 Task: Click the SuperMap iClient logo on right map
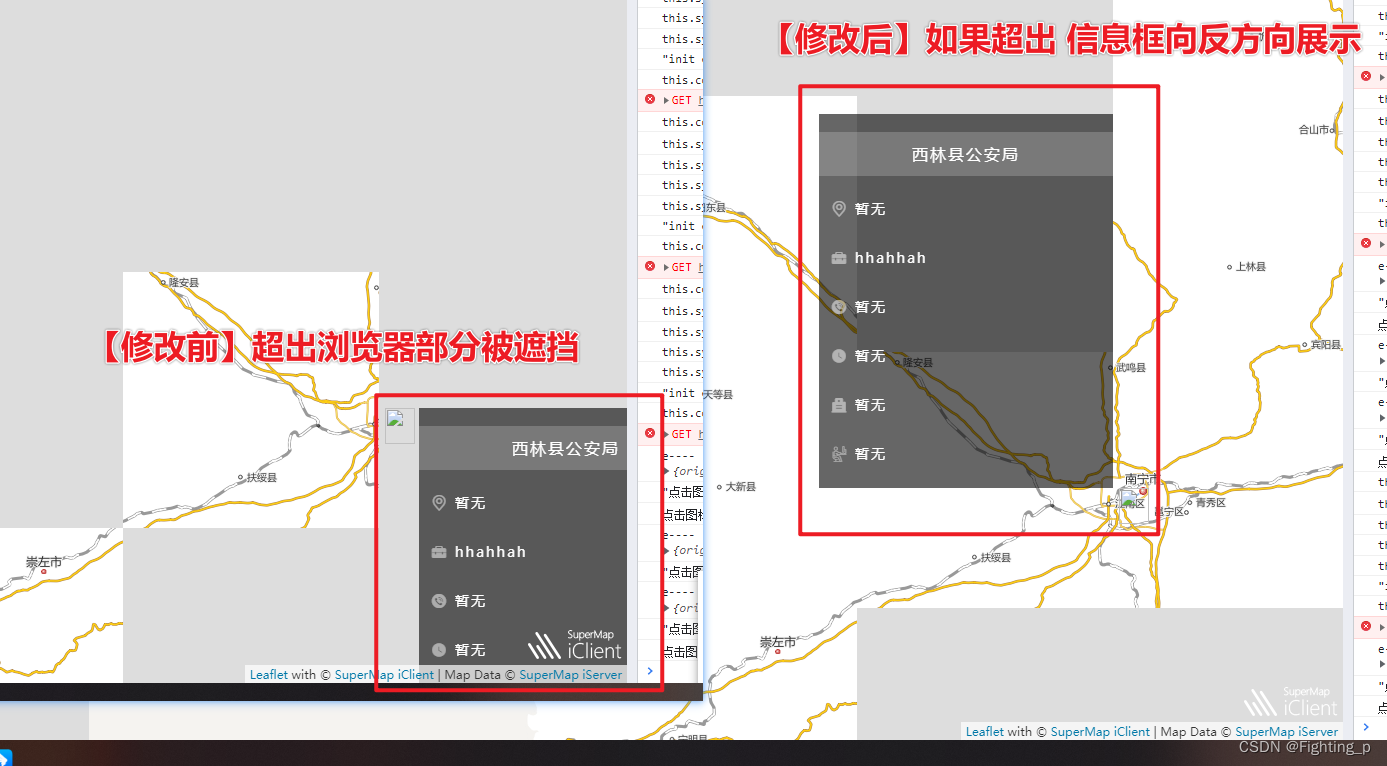pos(1291,702)
